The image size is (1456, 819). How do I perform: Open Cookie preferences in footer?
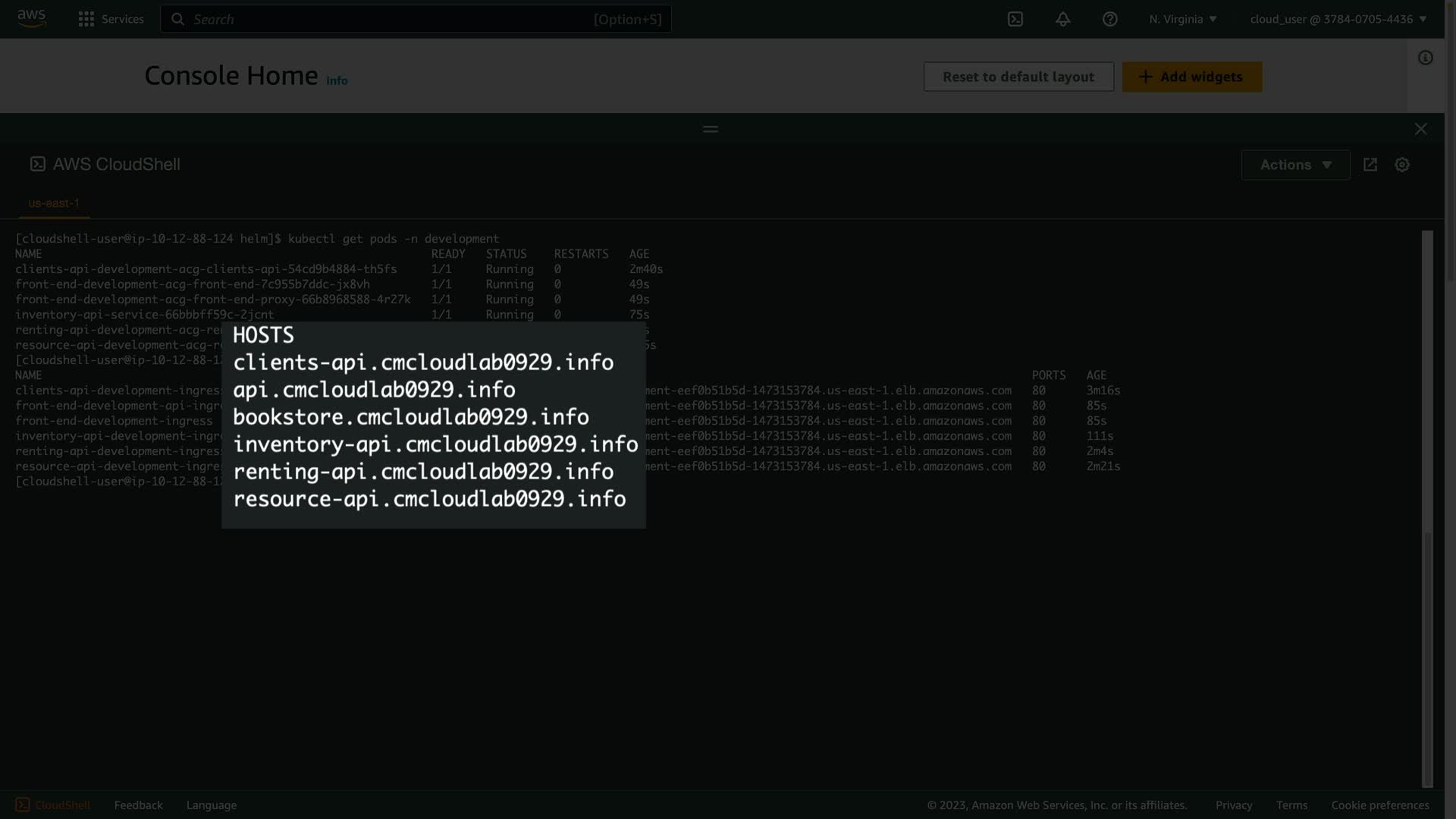(1379, 805)
